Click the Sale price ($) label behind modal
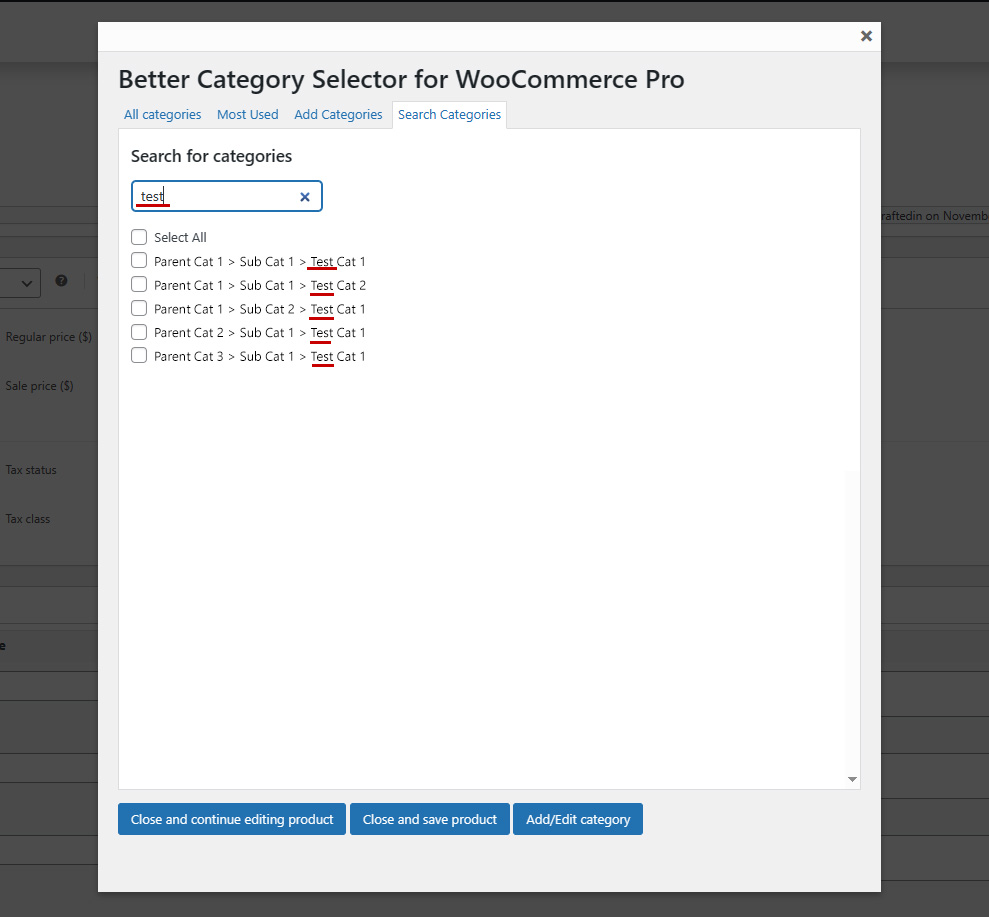The width and height of the screenshot is (989, 917). 39,386
